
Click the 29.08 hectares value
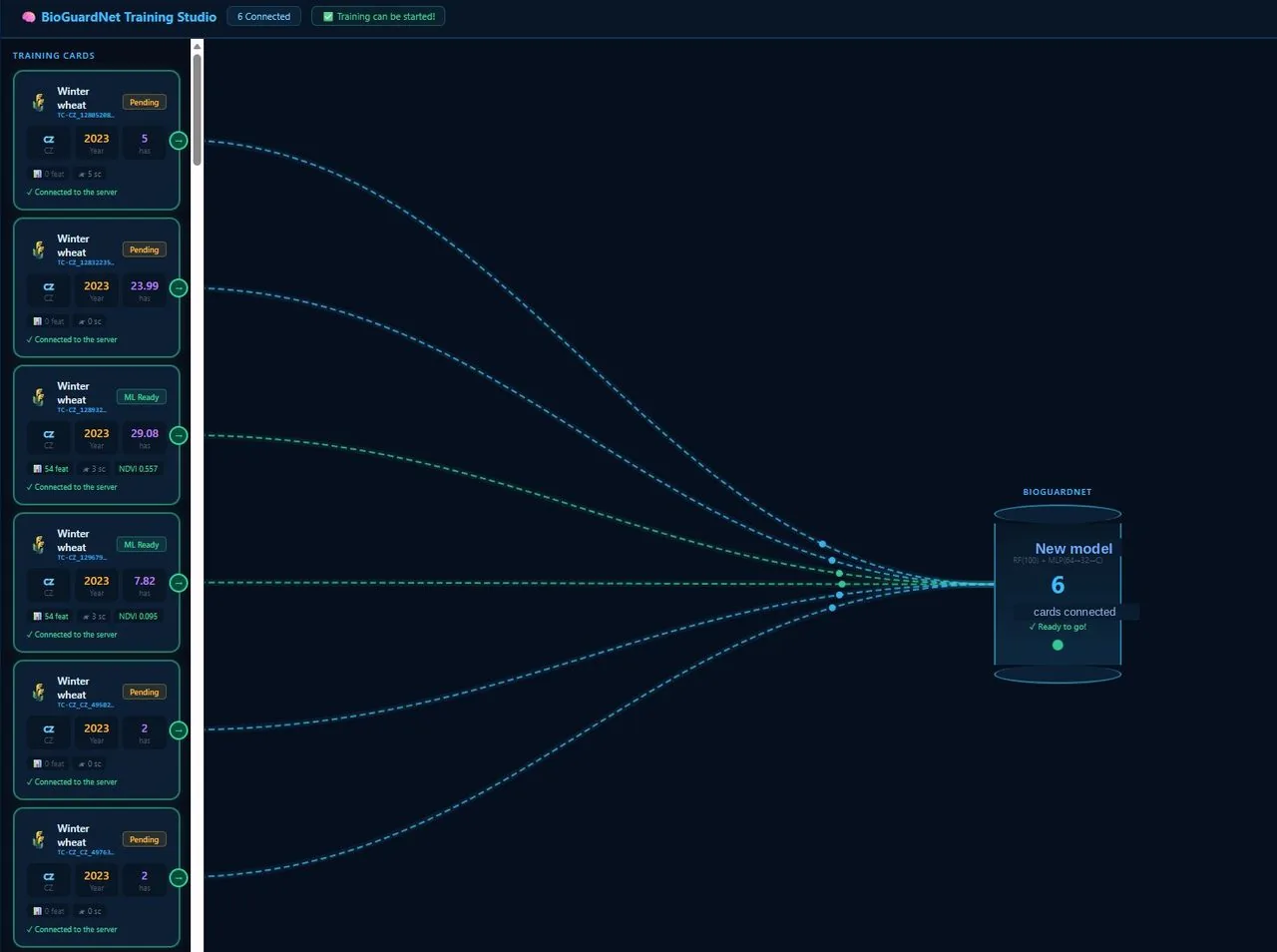pos(145,434)
